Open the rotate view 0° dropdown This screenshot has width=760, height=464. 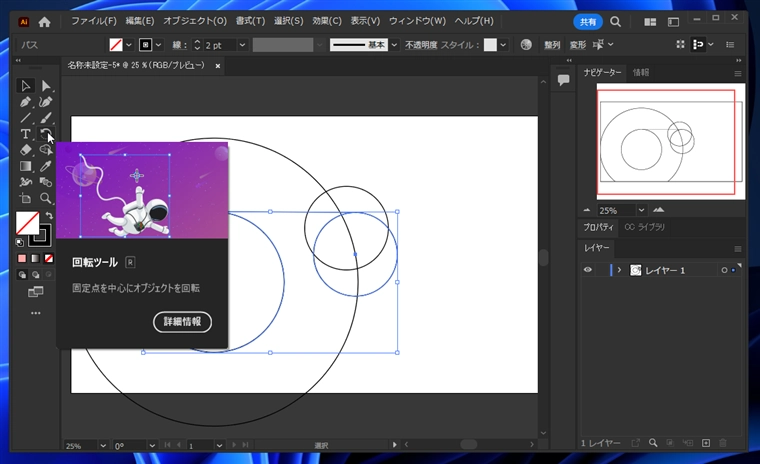coord(152,446)
